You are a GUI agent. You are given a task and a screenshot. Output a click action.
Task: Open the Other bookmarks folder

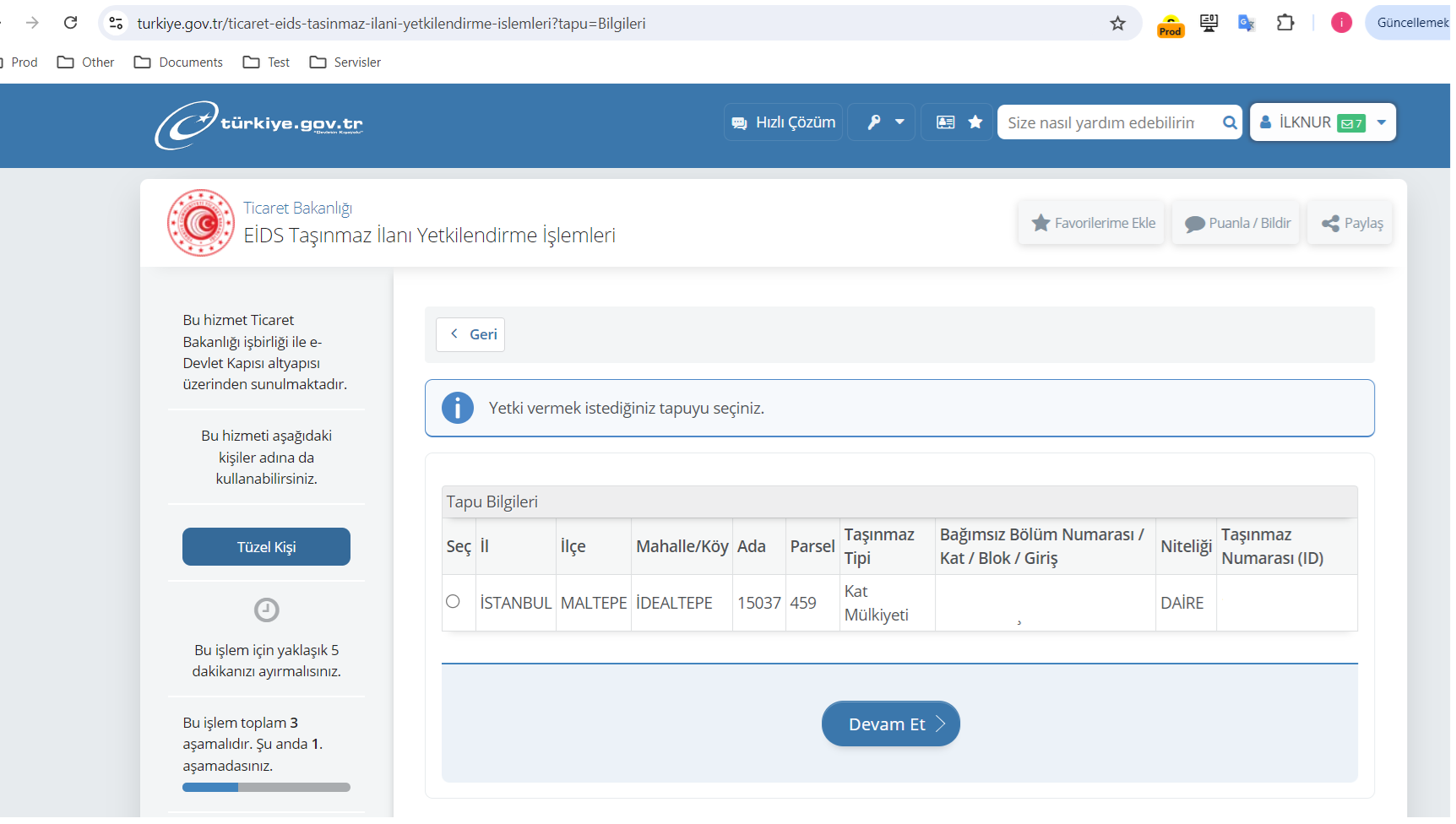[85, 62]
